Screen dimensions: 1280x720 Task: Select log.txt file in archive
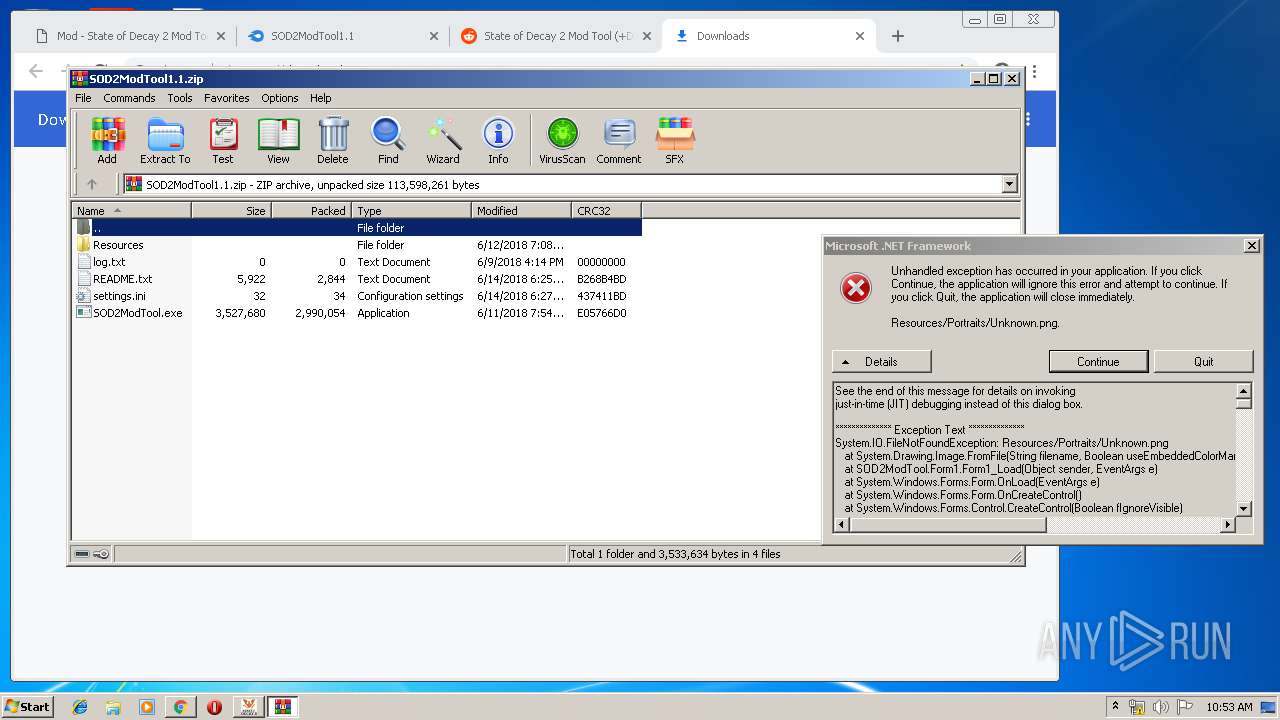(356, 262)
